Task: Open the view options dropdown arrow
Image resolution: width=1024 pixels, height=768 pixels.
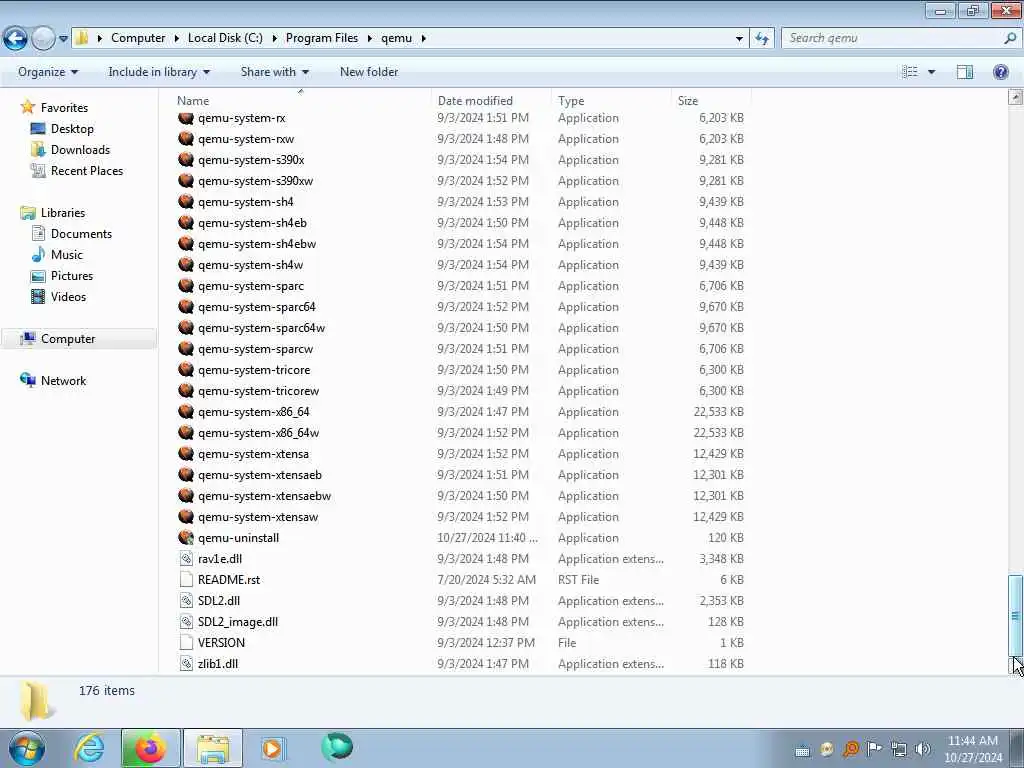Action: (x=931, y=72)
